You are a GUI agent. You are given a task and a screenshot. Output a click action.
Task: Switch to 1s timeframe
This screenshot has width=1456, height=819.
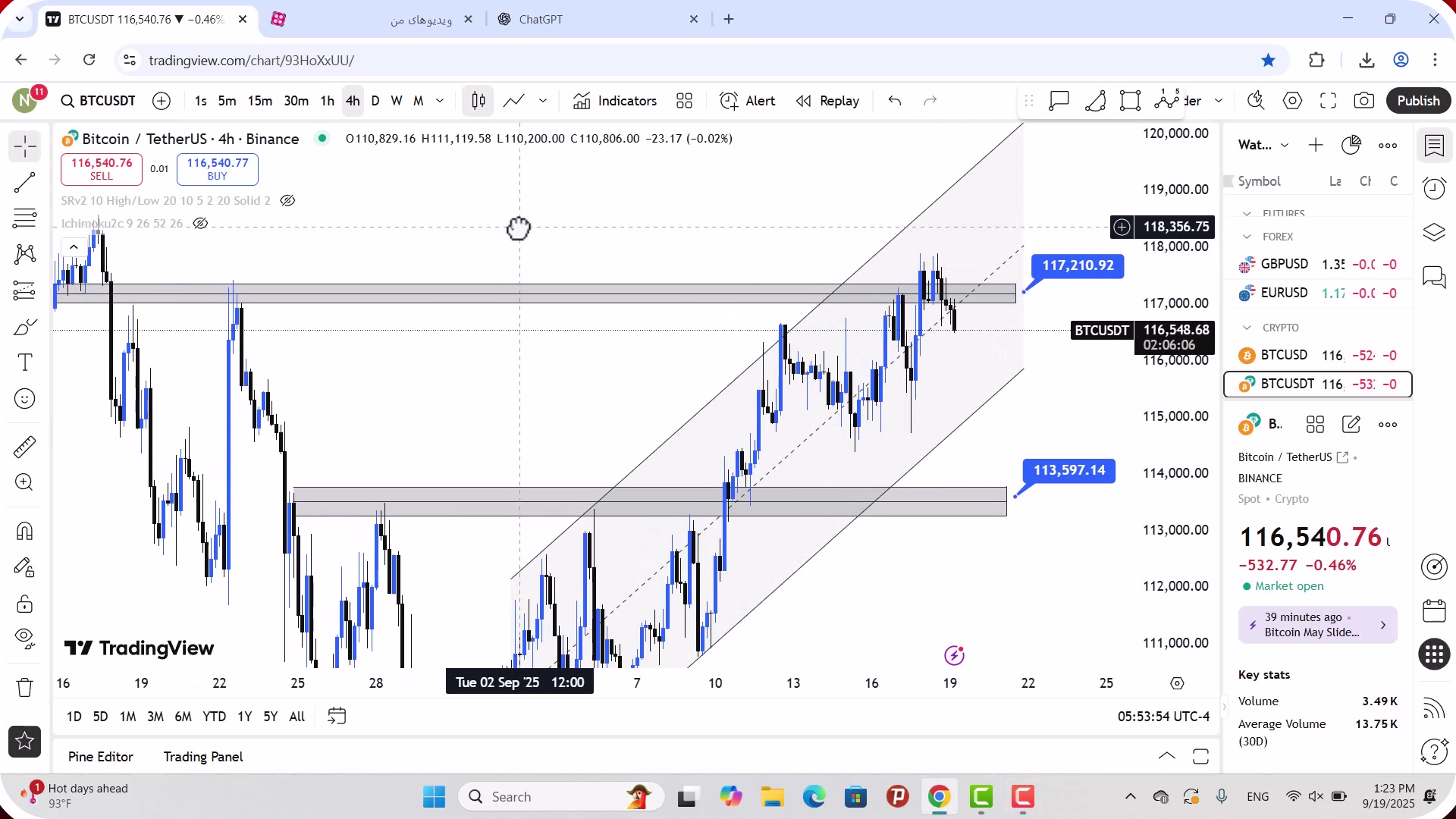point(200,101)
